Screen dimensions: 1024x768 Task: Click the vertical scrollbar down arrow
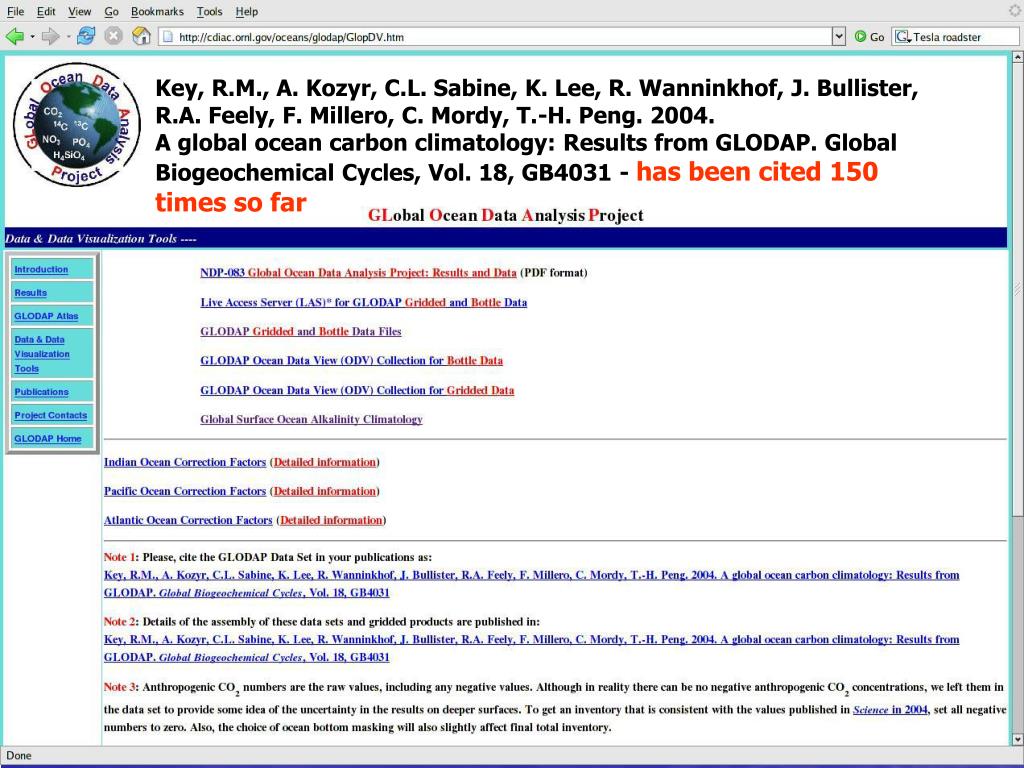[x=1017, y=739]
